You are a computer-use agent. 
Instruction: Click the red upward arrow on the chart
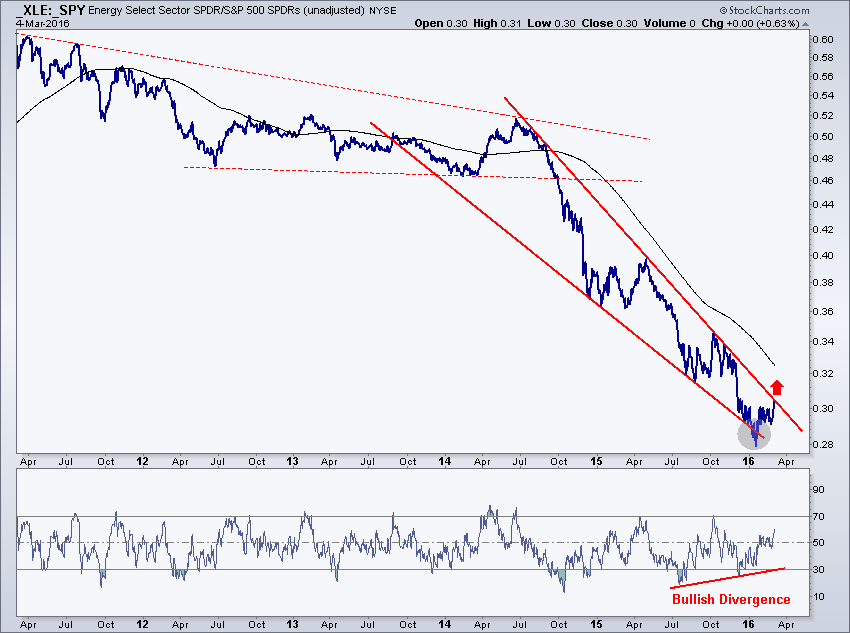[777, 387]
